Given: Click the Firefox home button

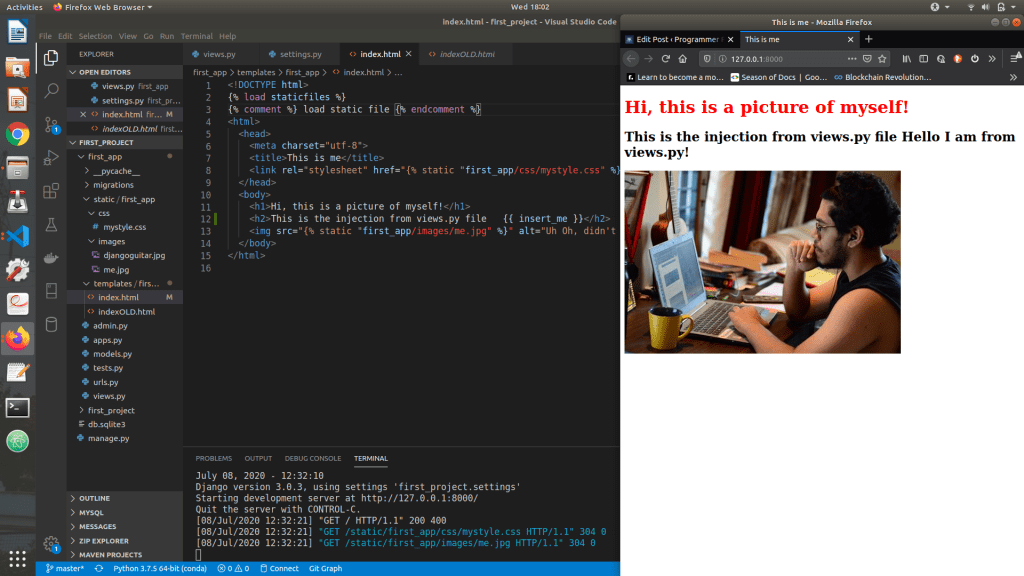Looking at the screenshot, I should point(684,58).
